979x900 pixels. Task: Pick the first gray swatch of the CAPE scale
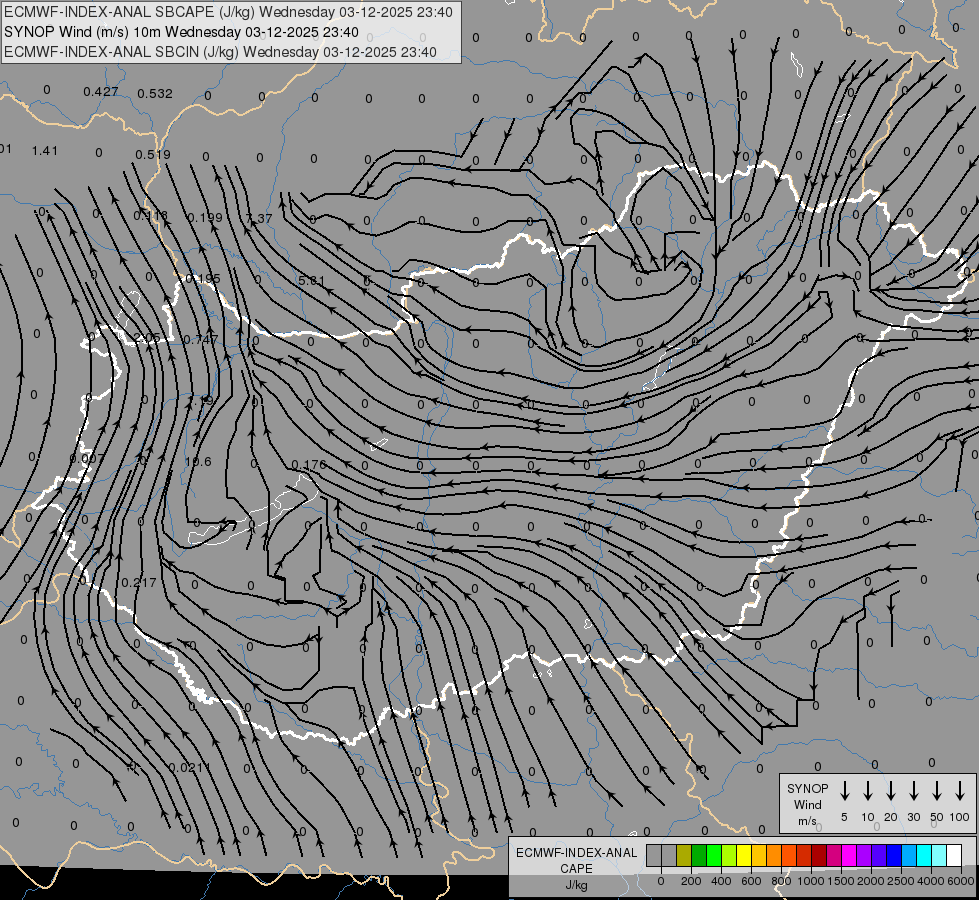[654, 855]
